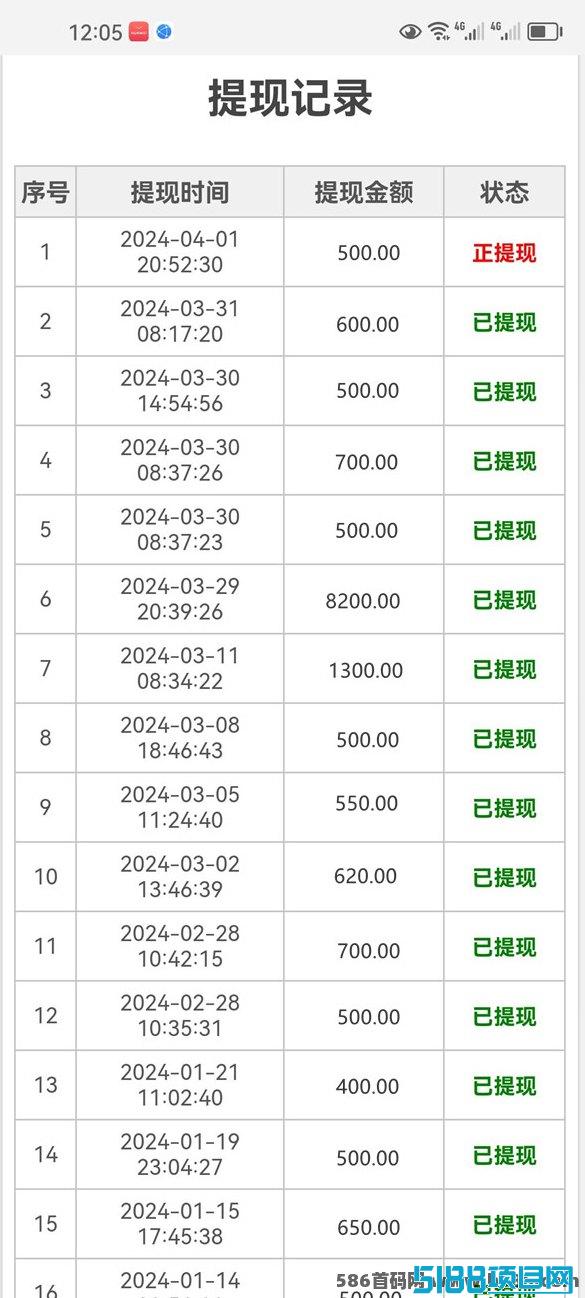
Task: Tap 已提现 status for row 13
Action: pos(504,1086)
